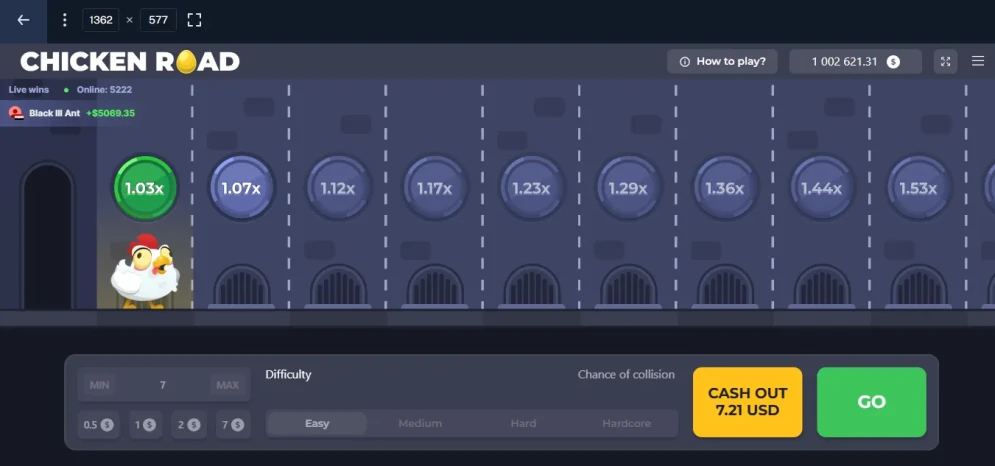Click the chicken character

pyautogui.click(x=144, y=271)
